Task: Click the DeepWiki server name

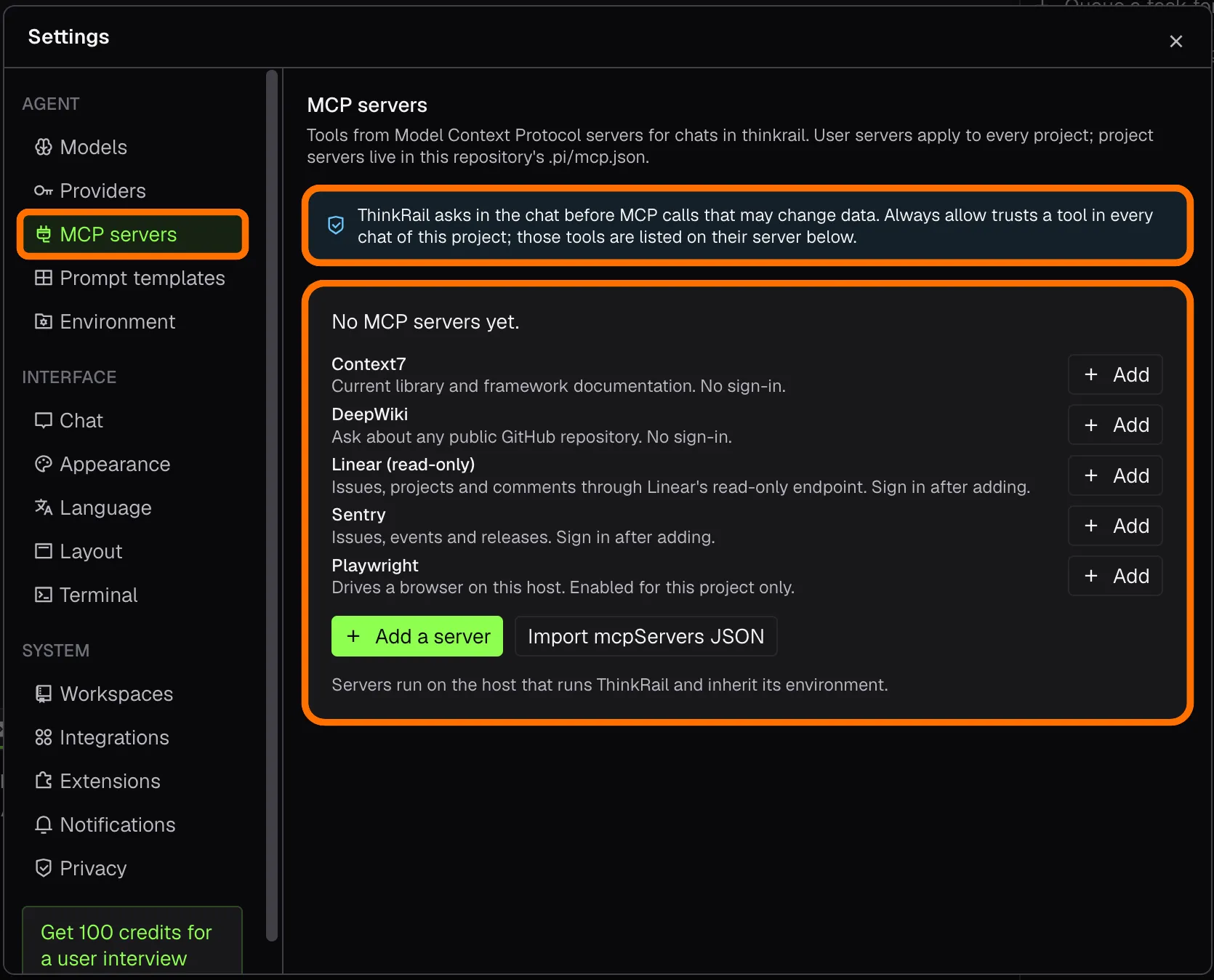Action: 369,414
